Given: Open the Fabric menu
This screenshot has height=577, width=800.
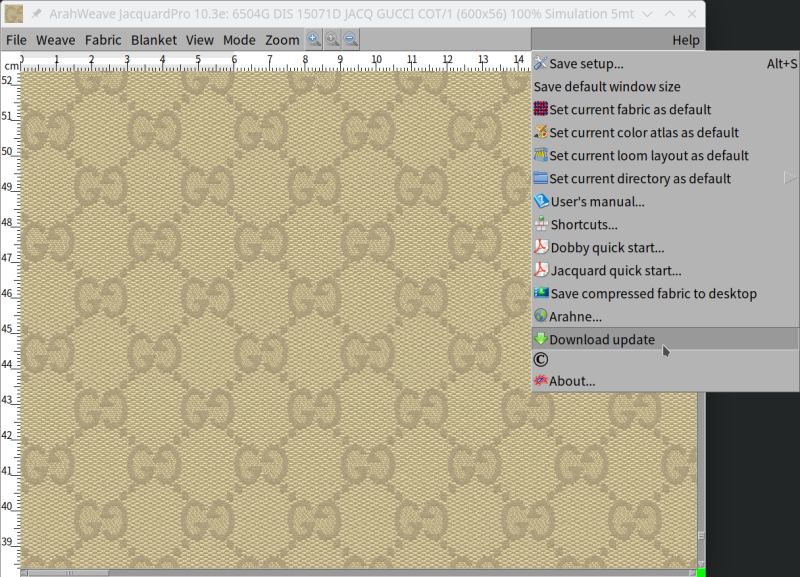Looking at the screenshot, I should click(x=103, y=40).
